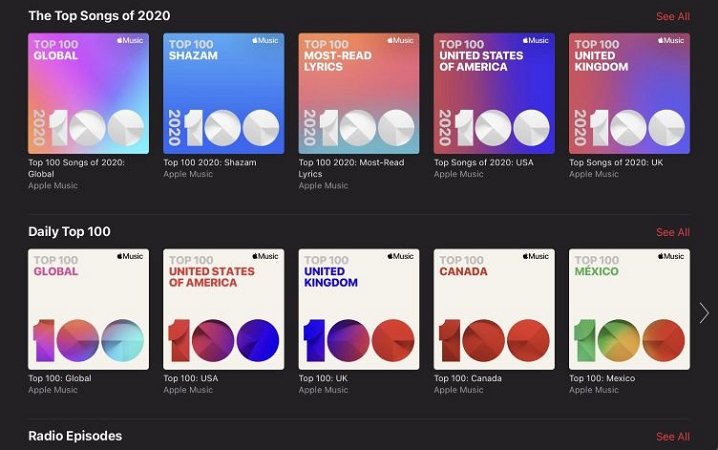Open Daily Top 100 Canada cover

pos(494,309)
